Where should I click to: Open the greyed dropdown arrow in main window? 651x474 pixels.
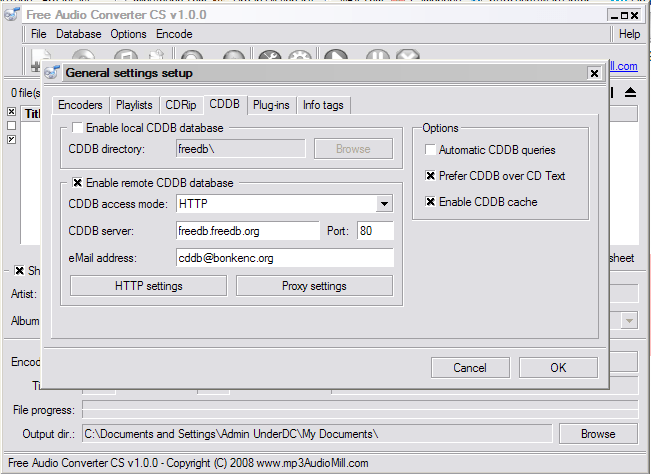629,320
